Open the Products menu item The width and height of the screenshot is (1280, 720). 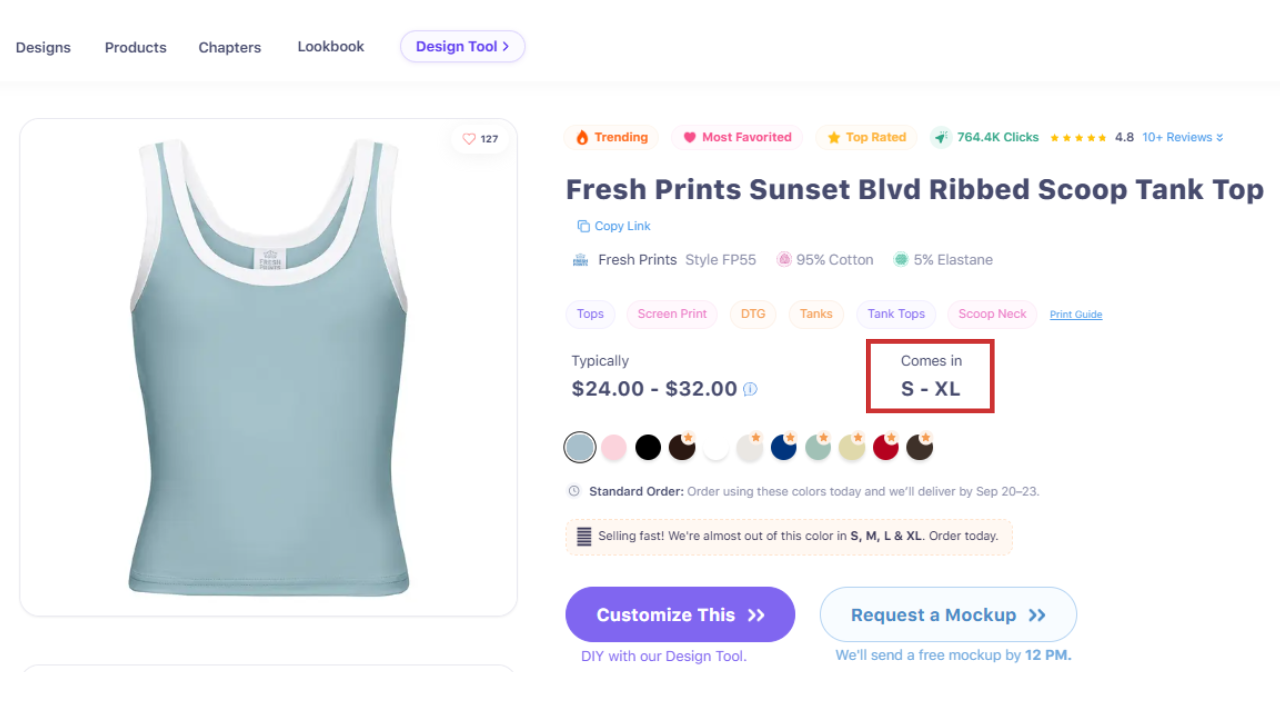point(136,47)
